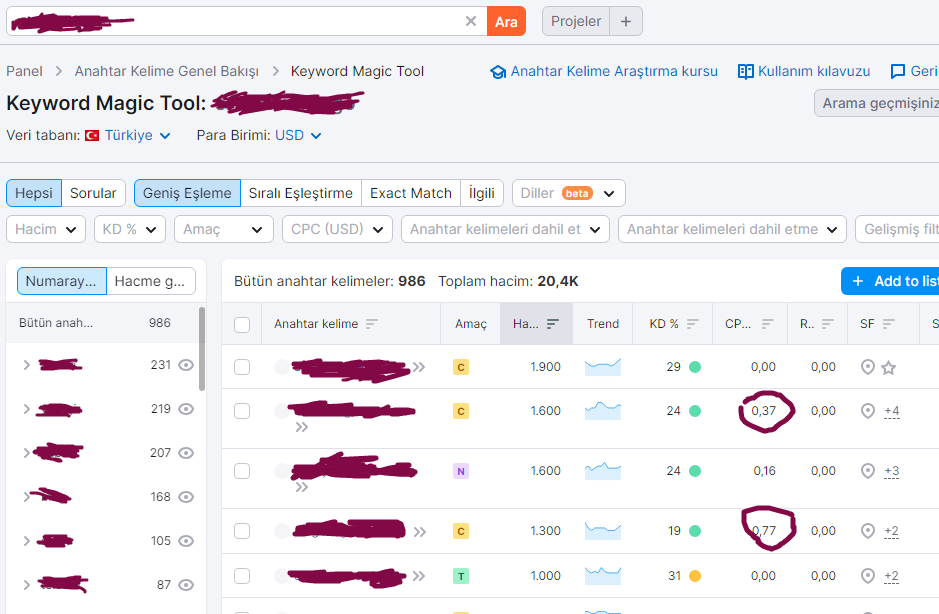Expand the group with 105 keywords
The image size is (939, 614).
coord(26,540)
